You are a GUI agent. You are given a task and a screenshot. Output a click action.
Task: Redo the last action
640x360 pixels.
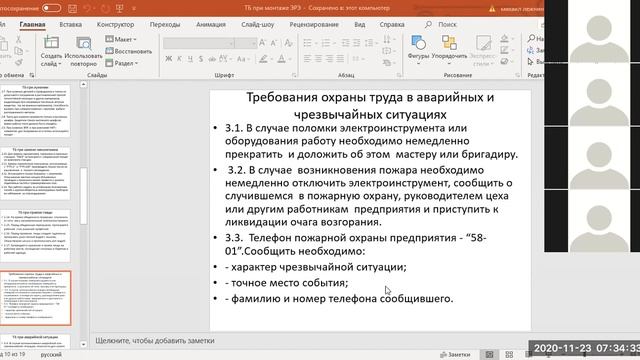(x=105, y=9)
